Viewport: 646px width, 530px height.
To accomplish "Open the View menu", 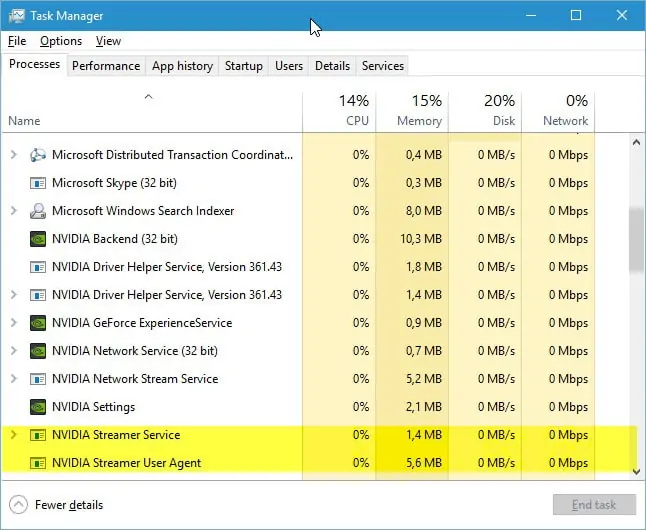I will point(108,41).
